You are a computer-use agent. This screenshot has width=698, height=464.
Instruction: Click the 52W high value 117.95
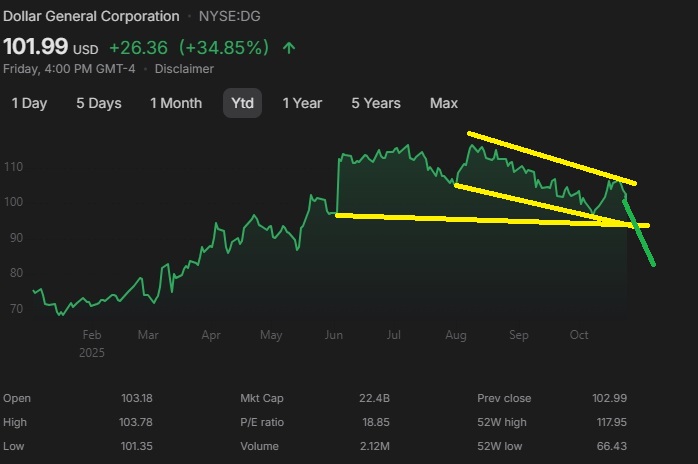612,422
